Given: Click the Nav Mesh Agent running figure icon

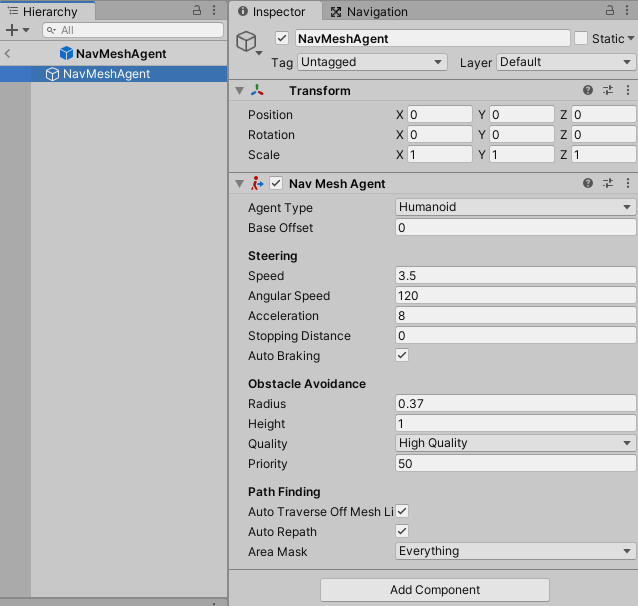Looking at the screenshot, I should pos(257,184).
